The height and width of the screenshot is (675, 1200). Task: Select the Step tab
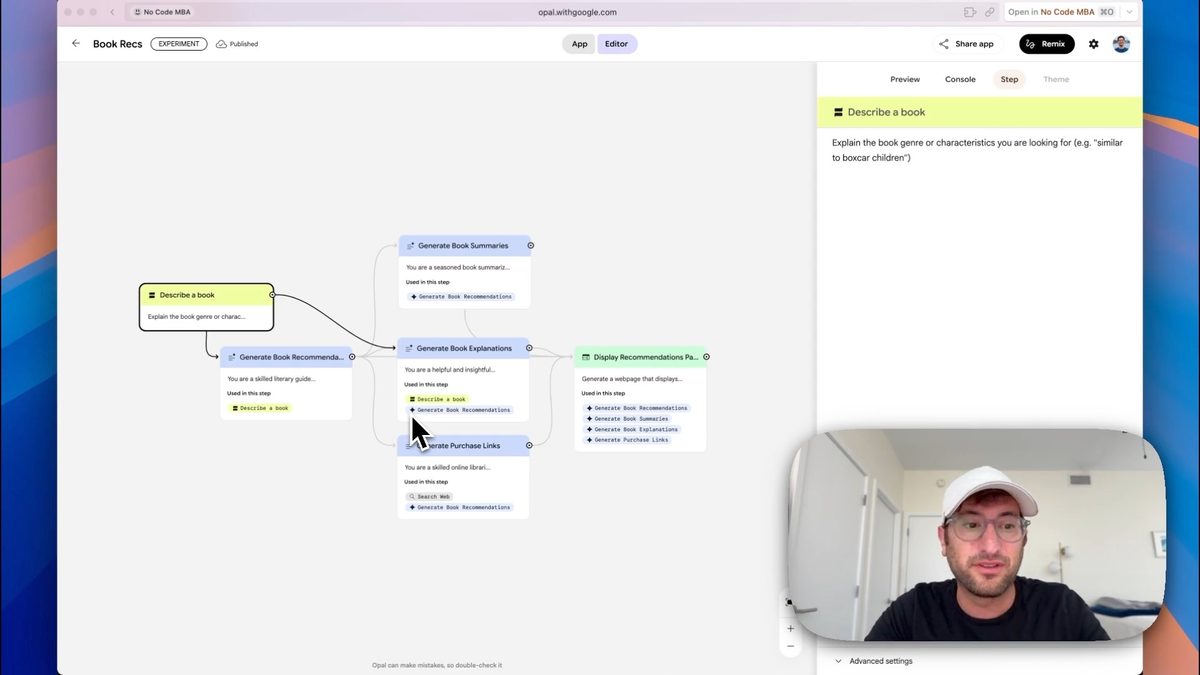tap(1010, 79)
